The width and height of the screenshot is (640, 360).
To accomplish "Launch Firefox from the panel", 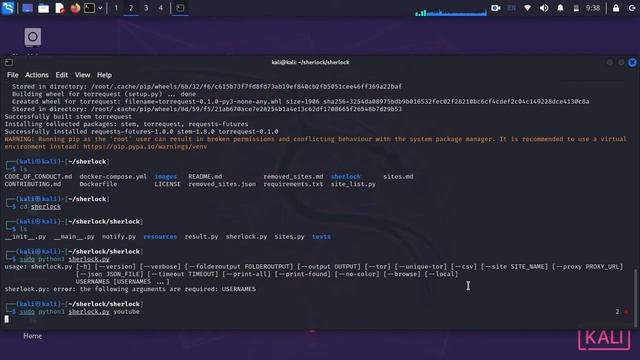I will [x=75, y=8].
